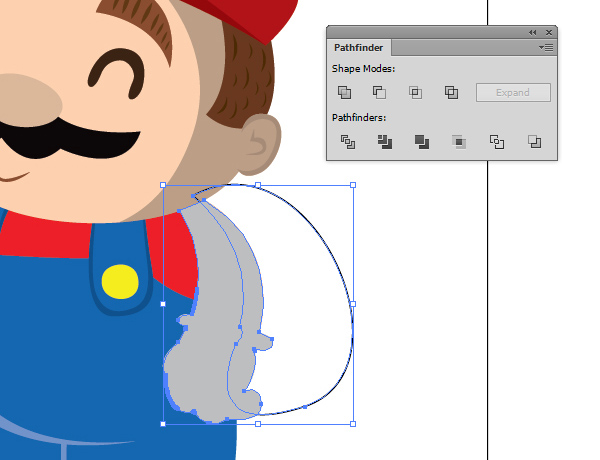Apply the Trim pathfinder
The image size is (600, 460).
[385, 142]
